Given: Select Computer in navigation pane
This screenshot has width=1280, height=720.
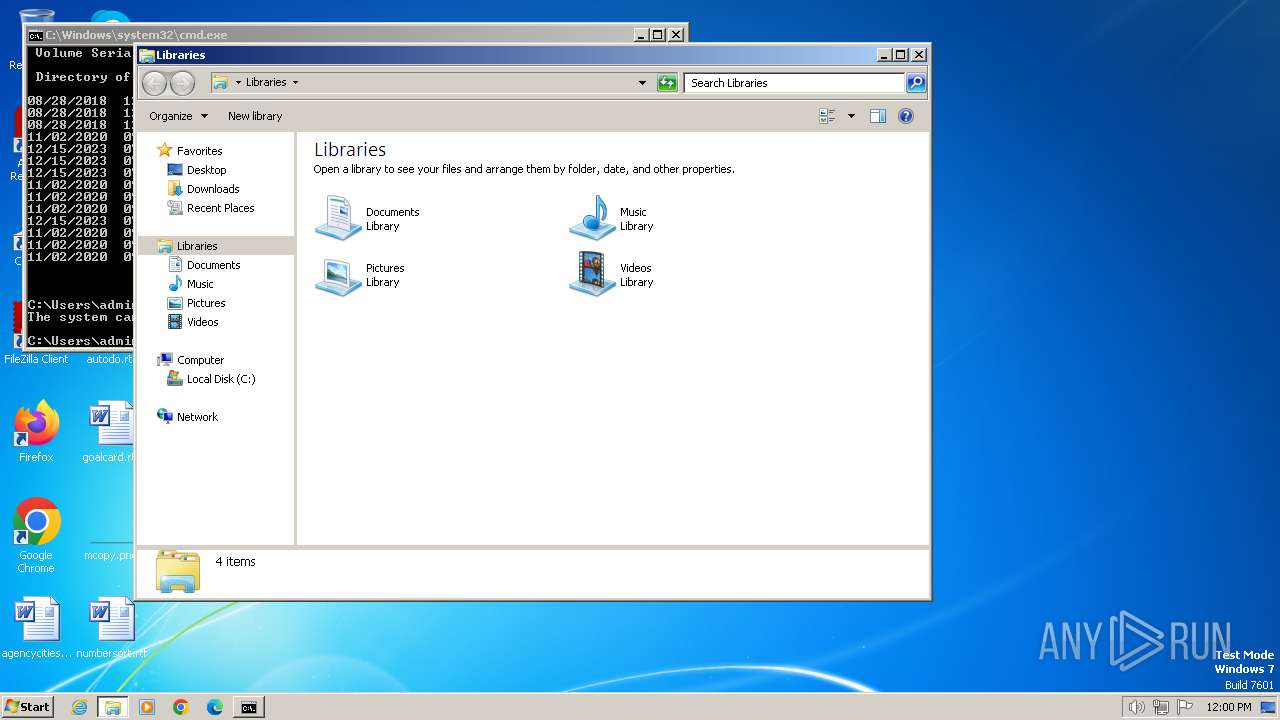Looking at the screenshot, I should (200, 360).
